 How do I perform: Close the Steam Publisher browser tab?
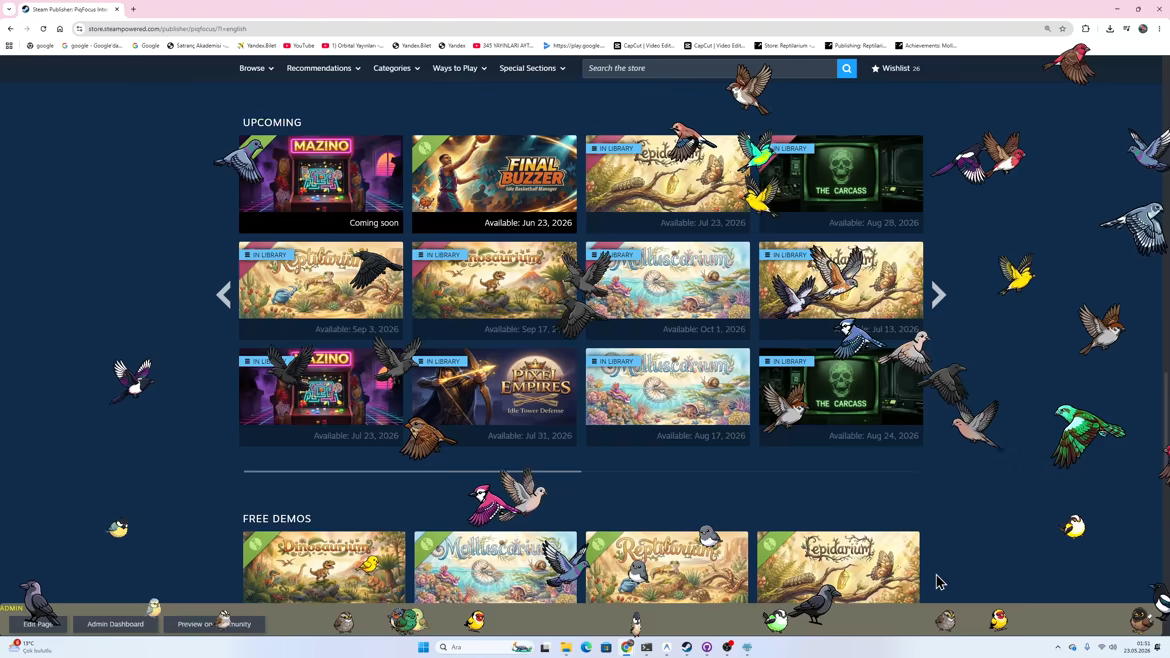click(116, 9)
